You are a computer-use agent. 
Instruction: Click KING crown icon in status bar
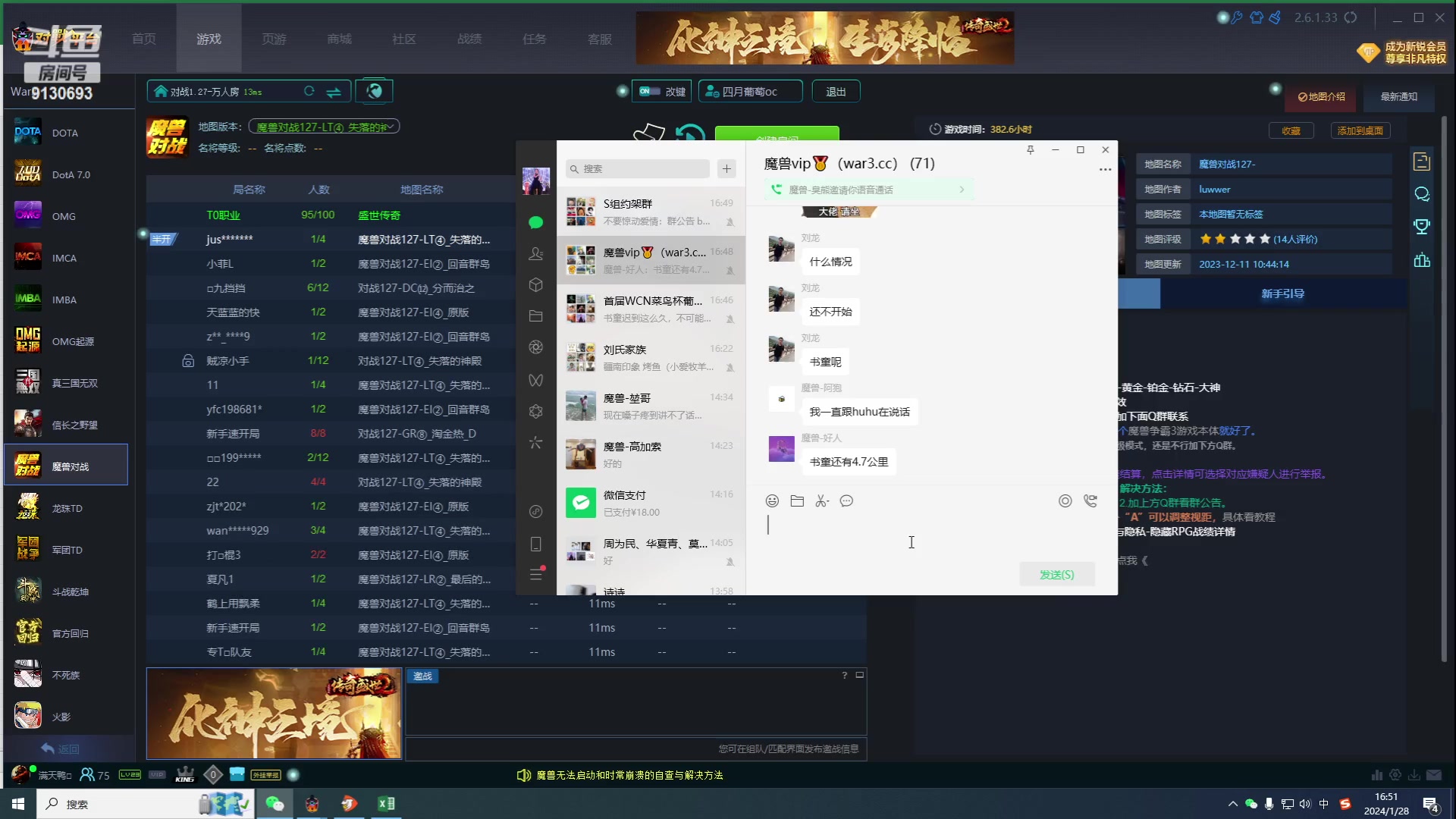point(185,774)
